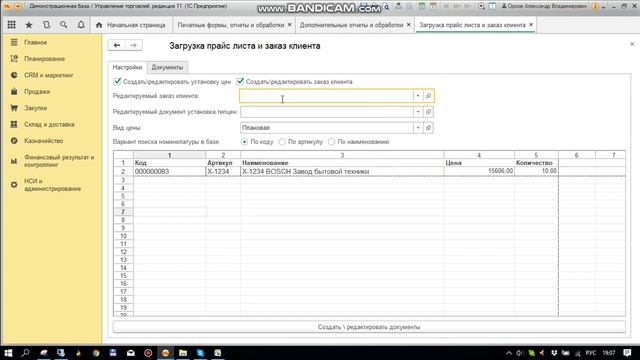Image resolution: width=640 pixels, height=360 pixels.
Task: Select cell with code 000000083
Action: (x=169, y=171)
